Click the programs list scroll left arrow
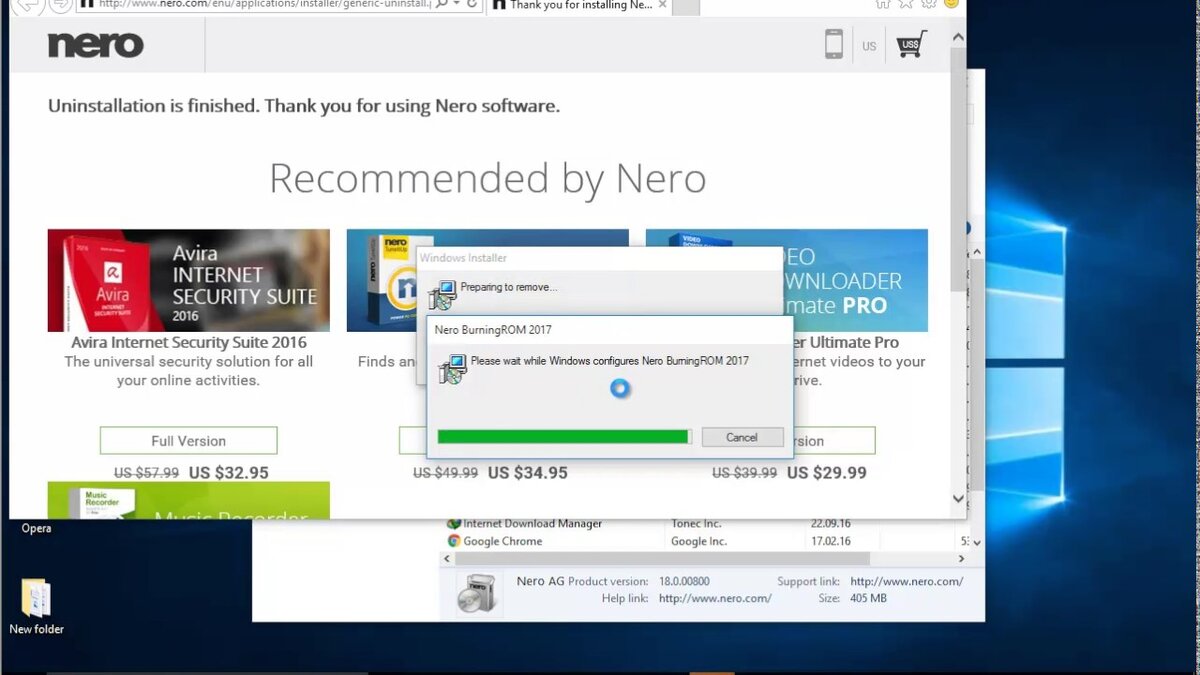1200x675 pixels. pos(448,559)
